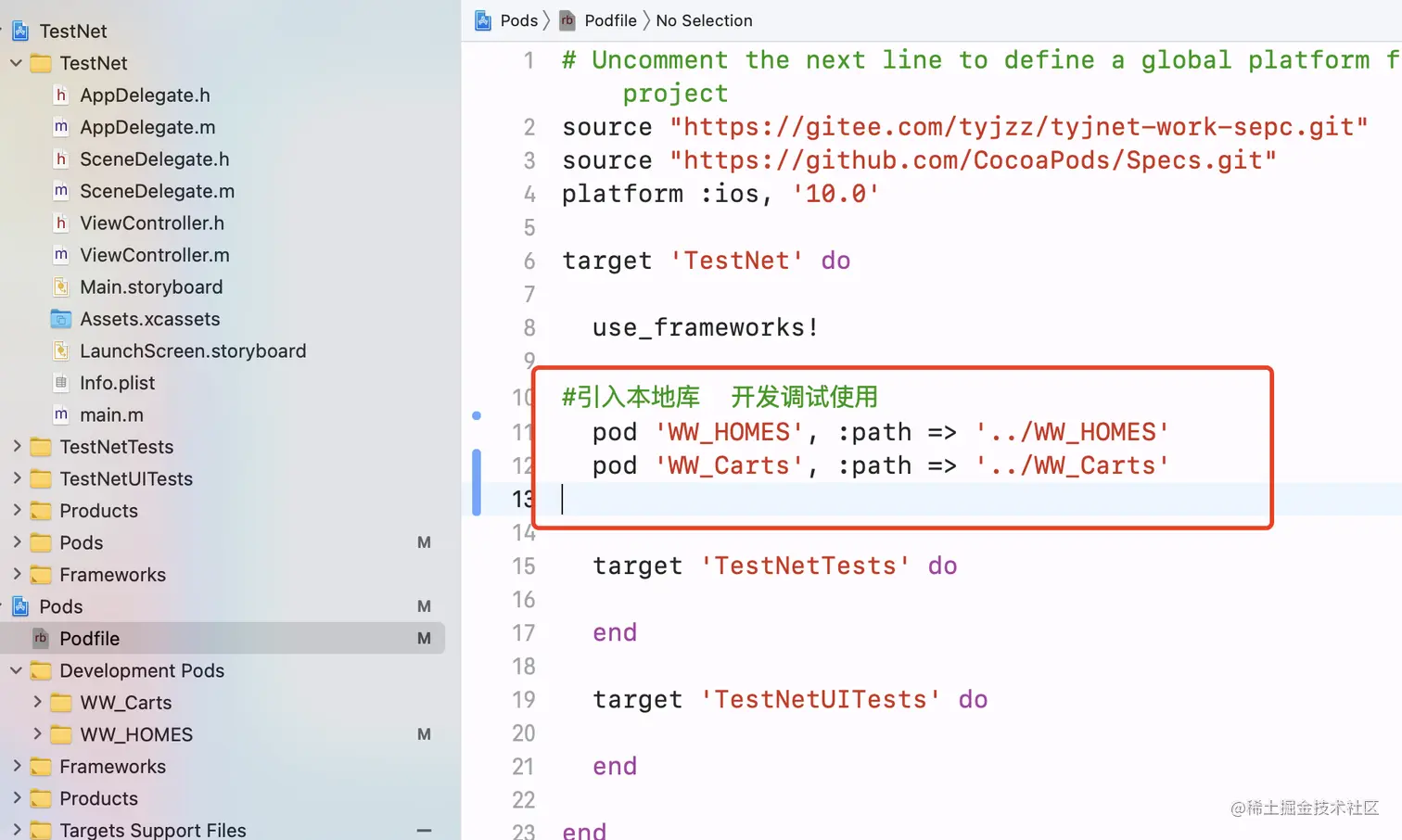Screen dimensions: 1402x840
Task: Select the WW_HOMES row in navigator
Action: click(x=223, y=734)
